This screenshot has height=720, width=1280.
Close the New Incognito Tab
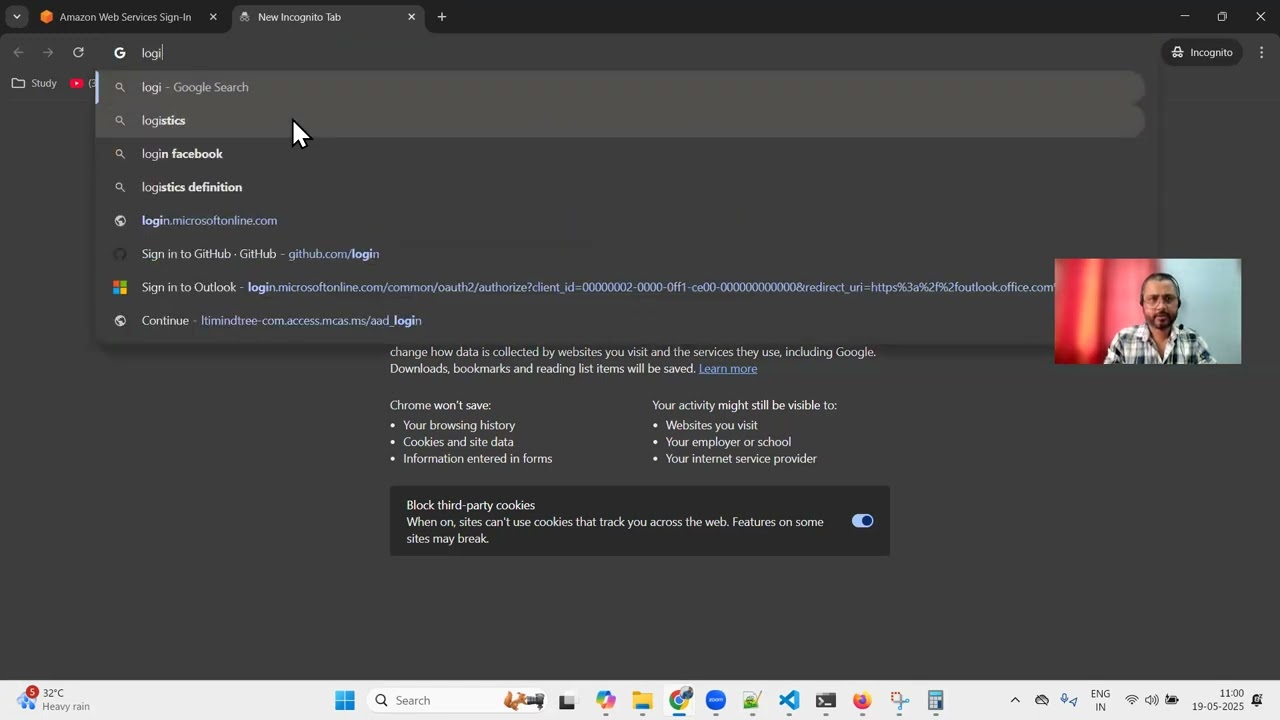pos(411,17)
